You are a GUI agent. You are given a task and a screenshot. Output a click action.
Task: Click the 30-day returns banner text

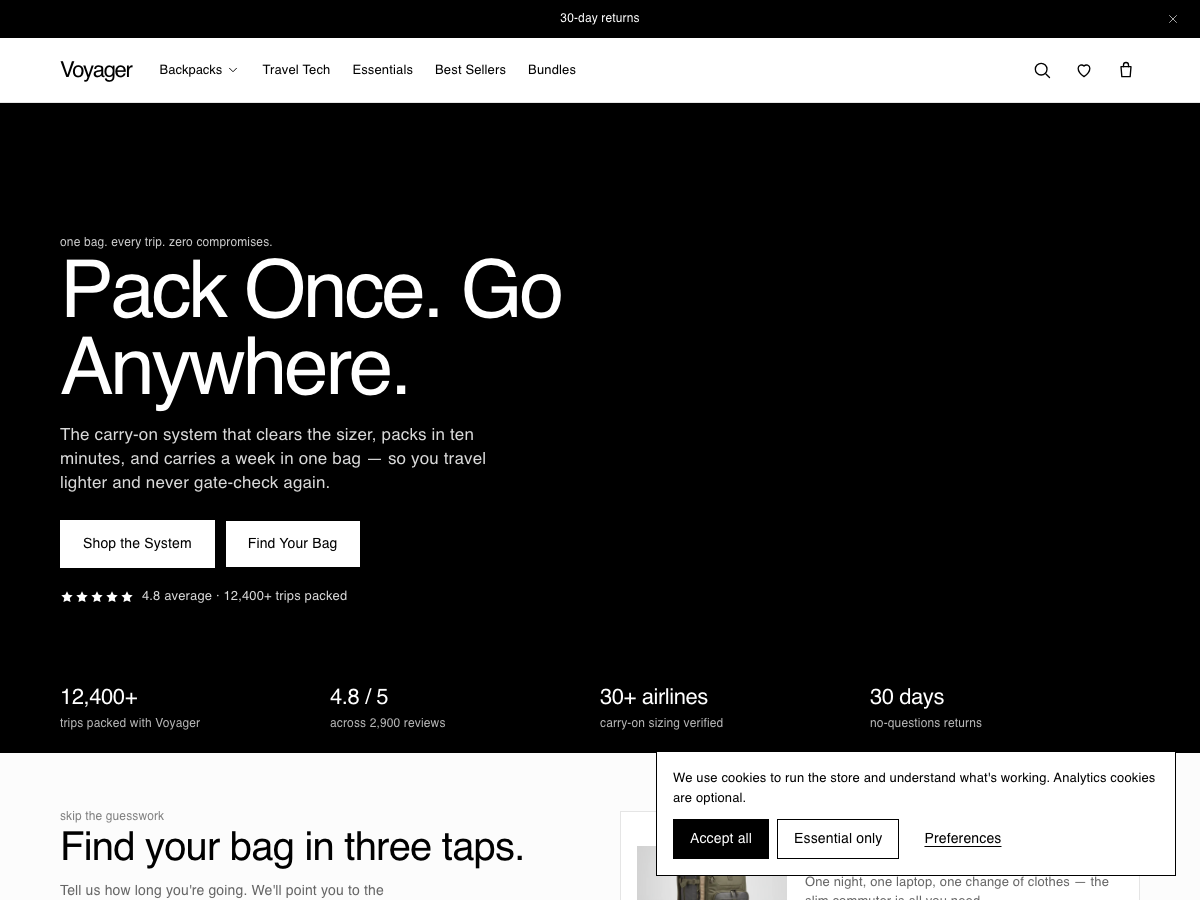[x=600, y=18]
